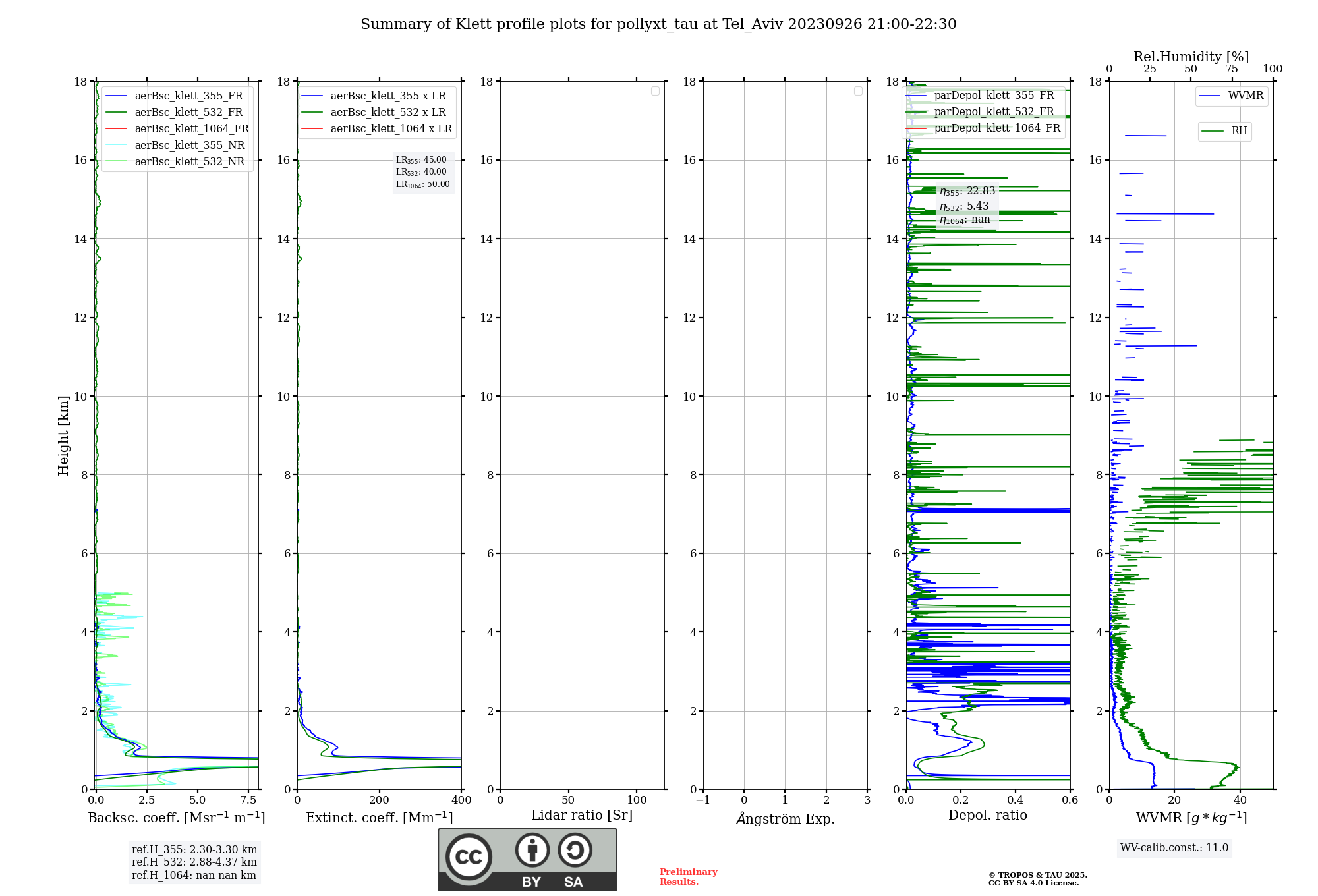The height and width of the screenshot is (896, 1318).
Task: Click the reference height annotation box
Action: click(x=194, y=862)
